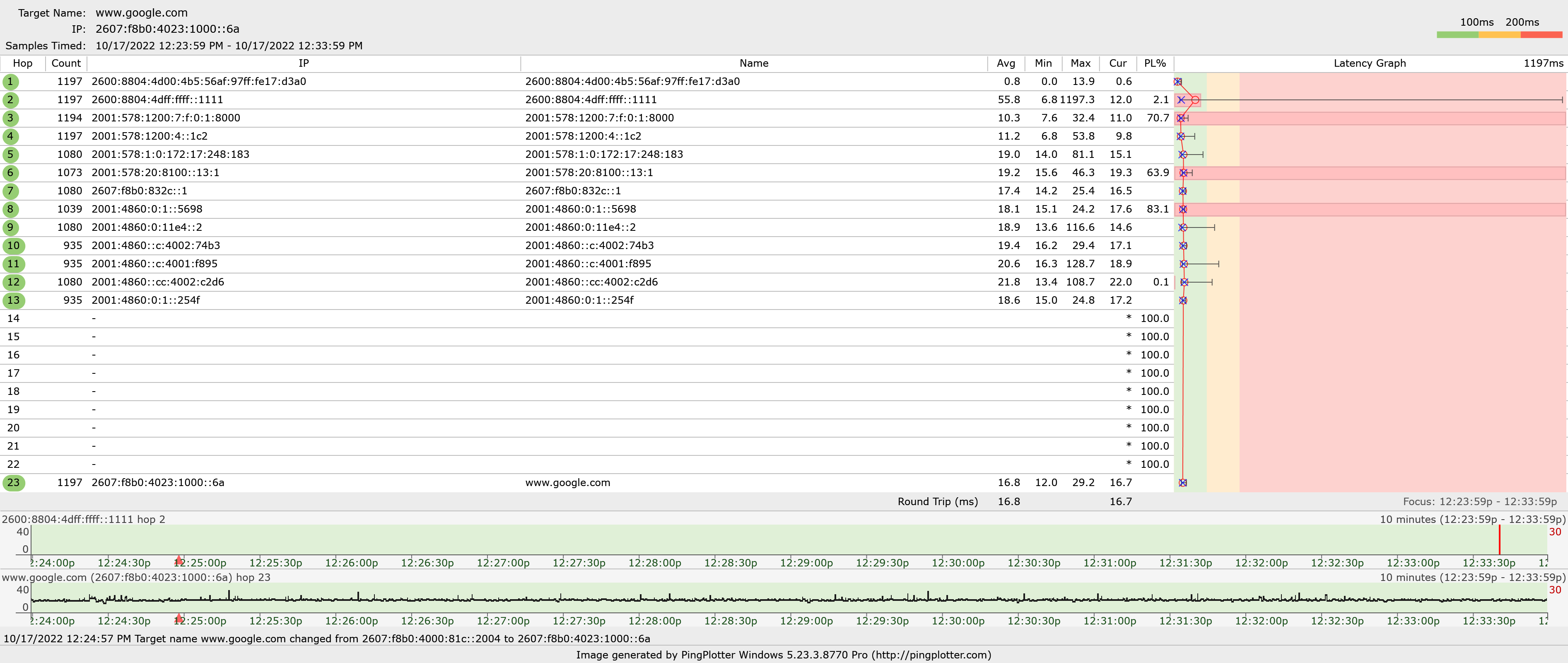Select the final hop 23 green circle

(13, 483)
